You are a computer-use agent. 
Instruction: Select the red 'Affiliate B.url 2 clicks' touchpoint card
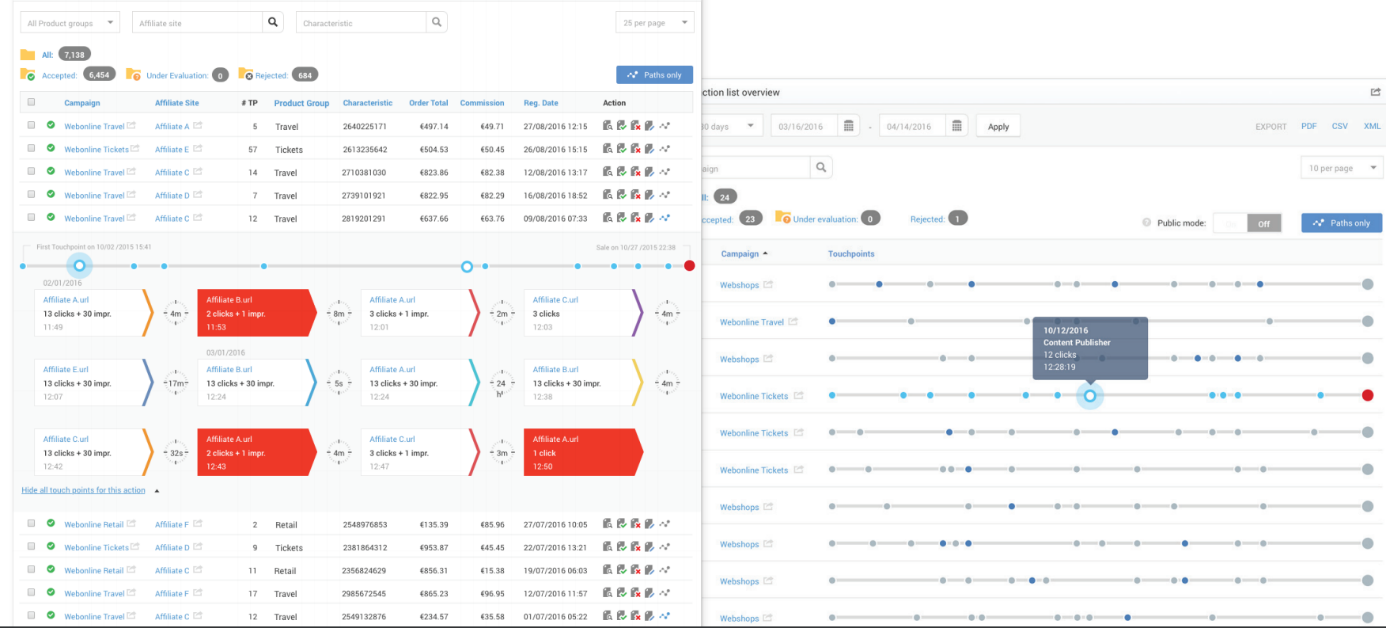click(257, 312)
